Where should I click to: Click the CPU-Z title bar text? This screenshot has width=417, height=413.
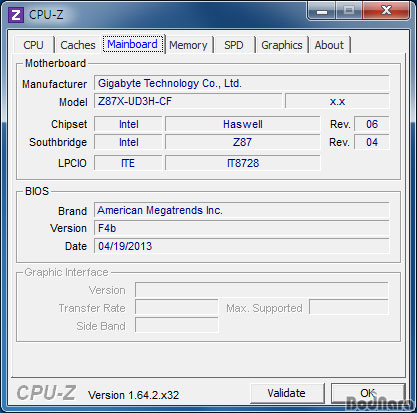(x=46, y=15)
